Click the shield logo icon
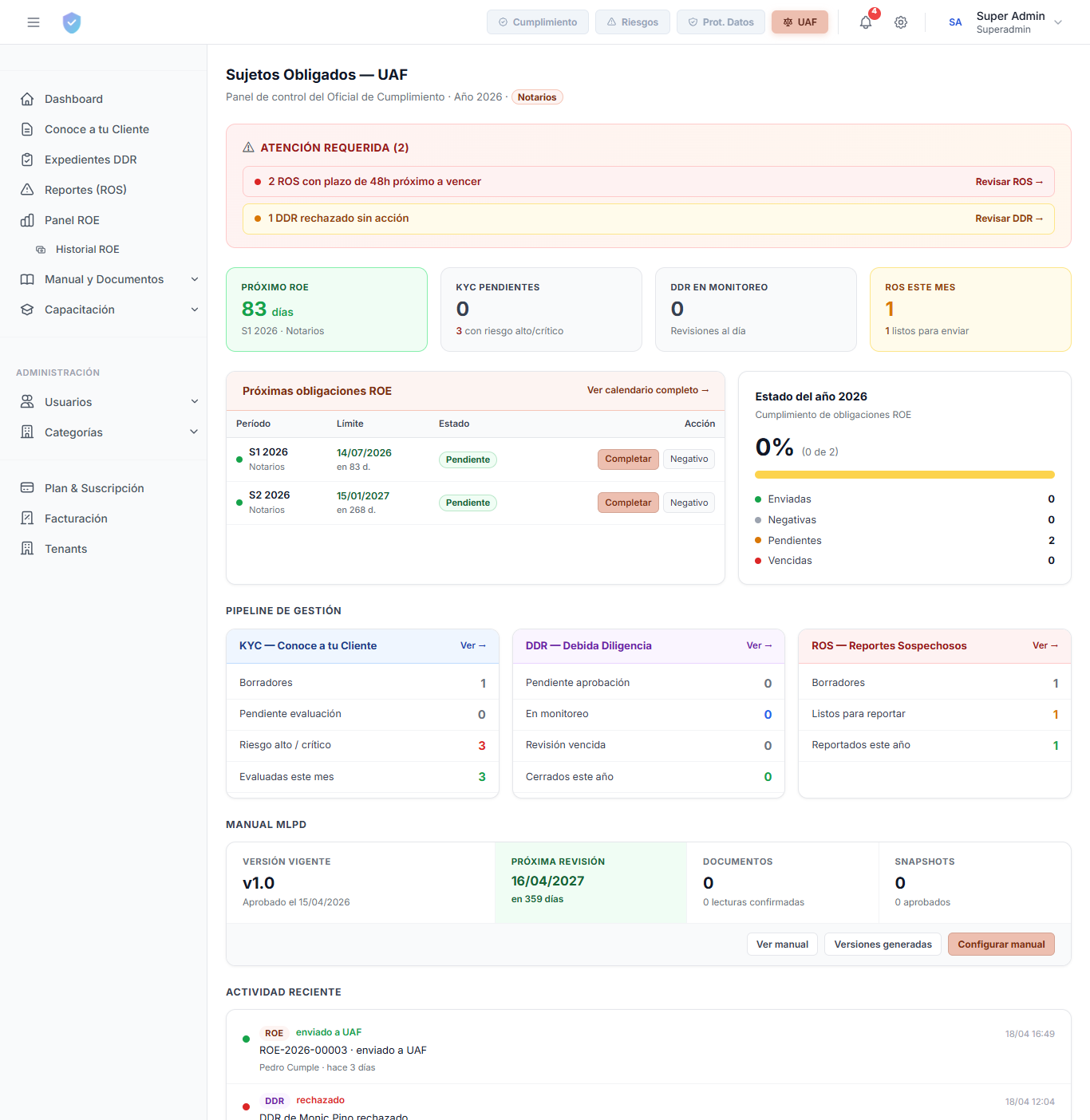The height and width of the screenshot is (1120, 1090). (x=72, y=22)
